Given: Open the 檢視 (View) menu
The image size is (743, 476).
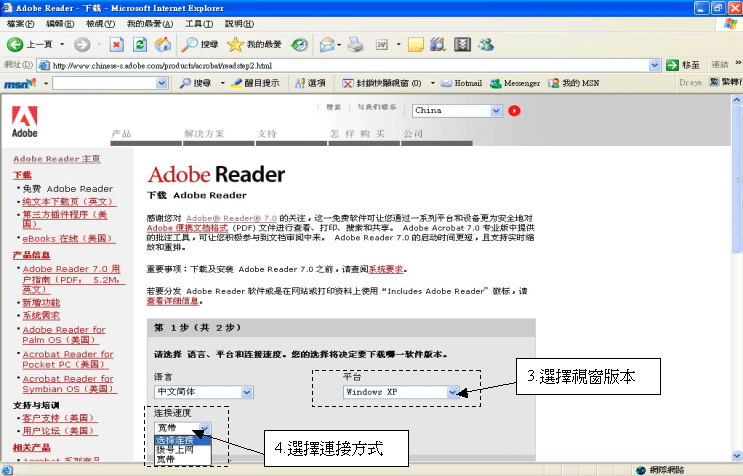Looking at the screenshot, I should 100,24.
